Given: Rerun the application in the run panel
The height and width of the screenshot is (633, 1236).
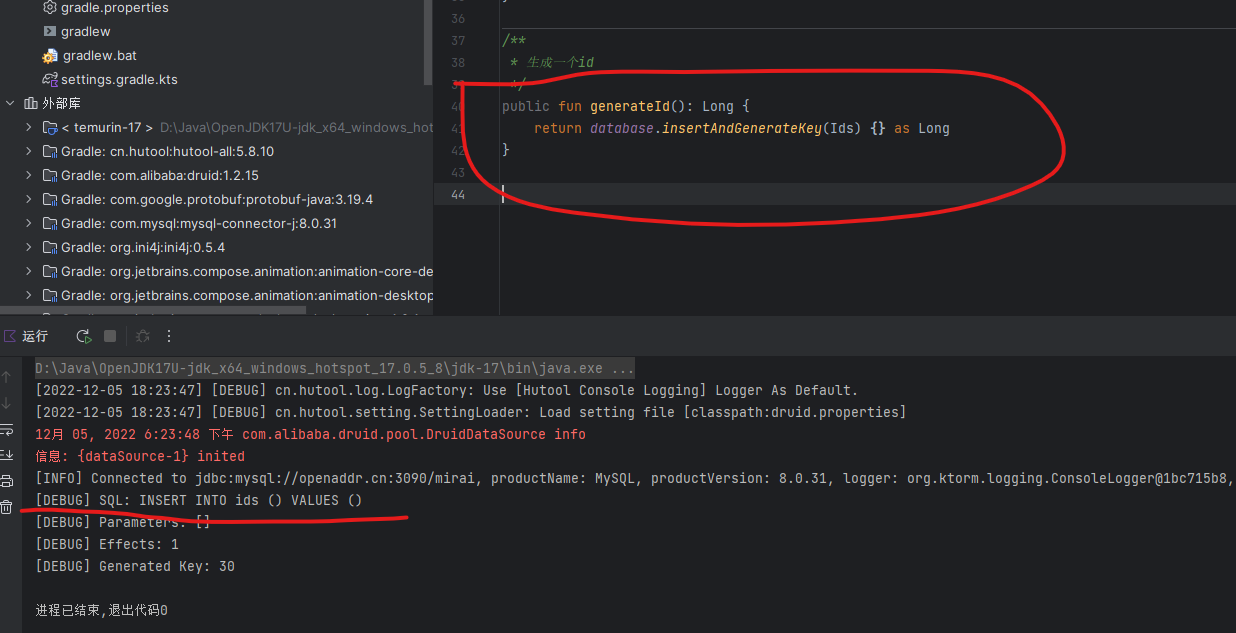Looking at the screenshot, I should [x=83, y=336].
